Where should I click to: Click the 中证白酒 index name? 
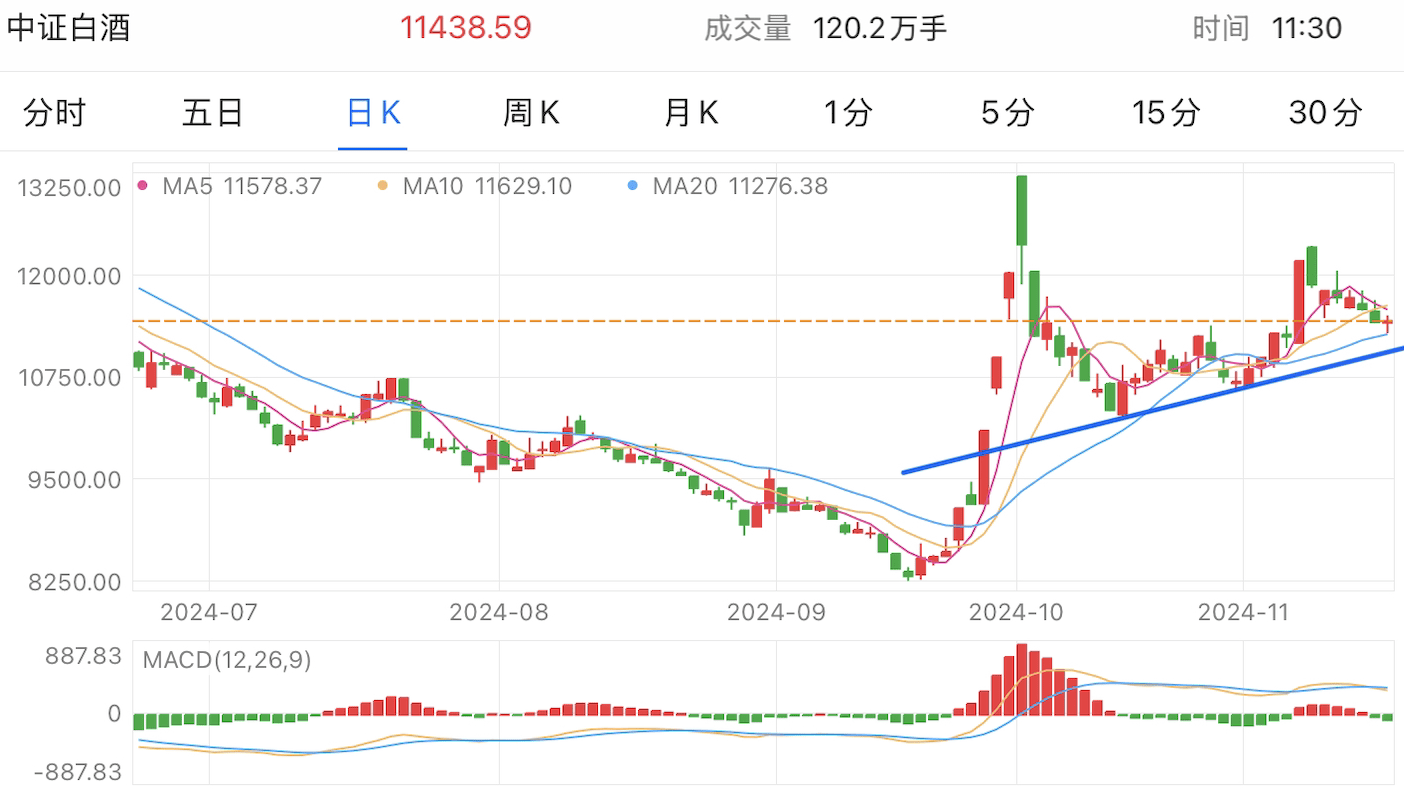[69, 27]
